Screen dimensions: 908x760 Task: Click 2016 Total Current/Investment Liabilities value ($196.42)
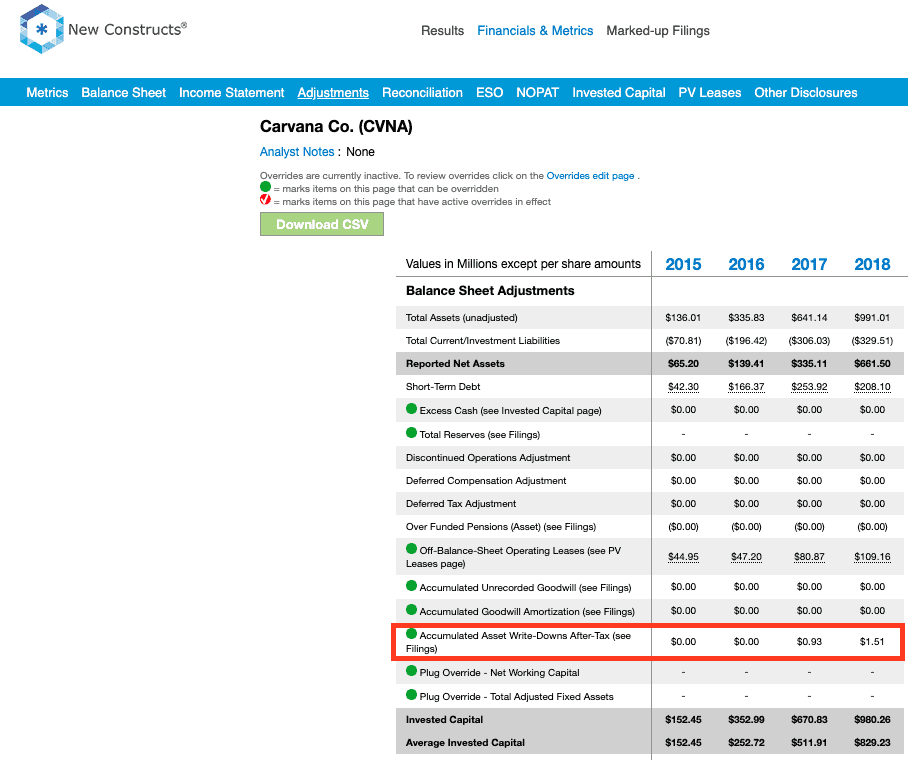(746, 341)
